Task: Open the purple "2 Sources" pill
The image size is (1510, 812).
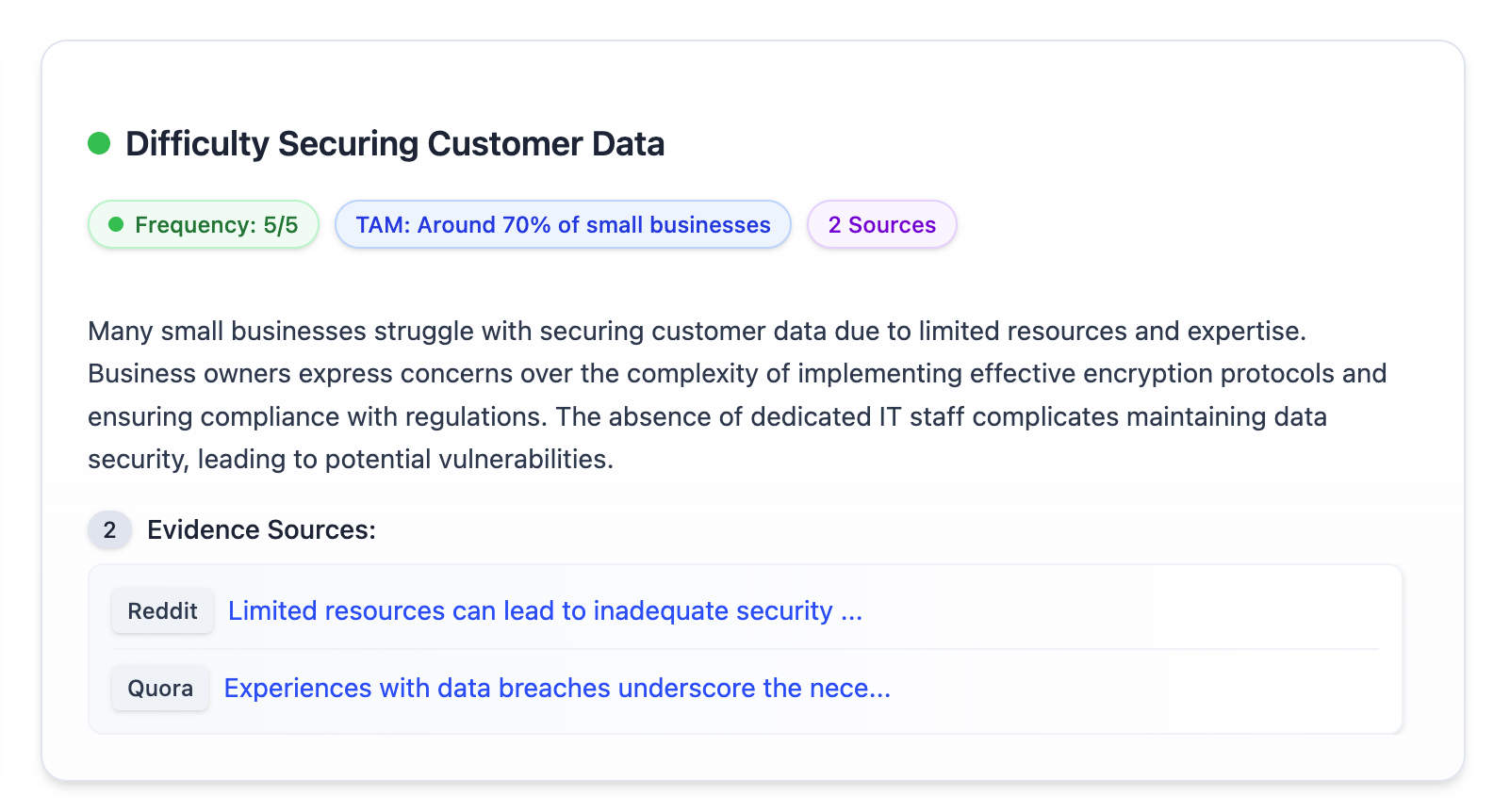Action: [881, 225]
